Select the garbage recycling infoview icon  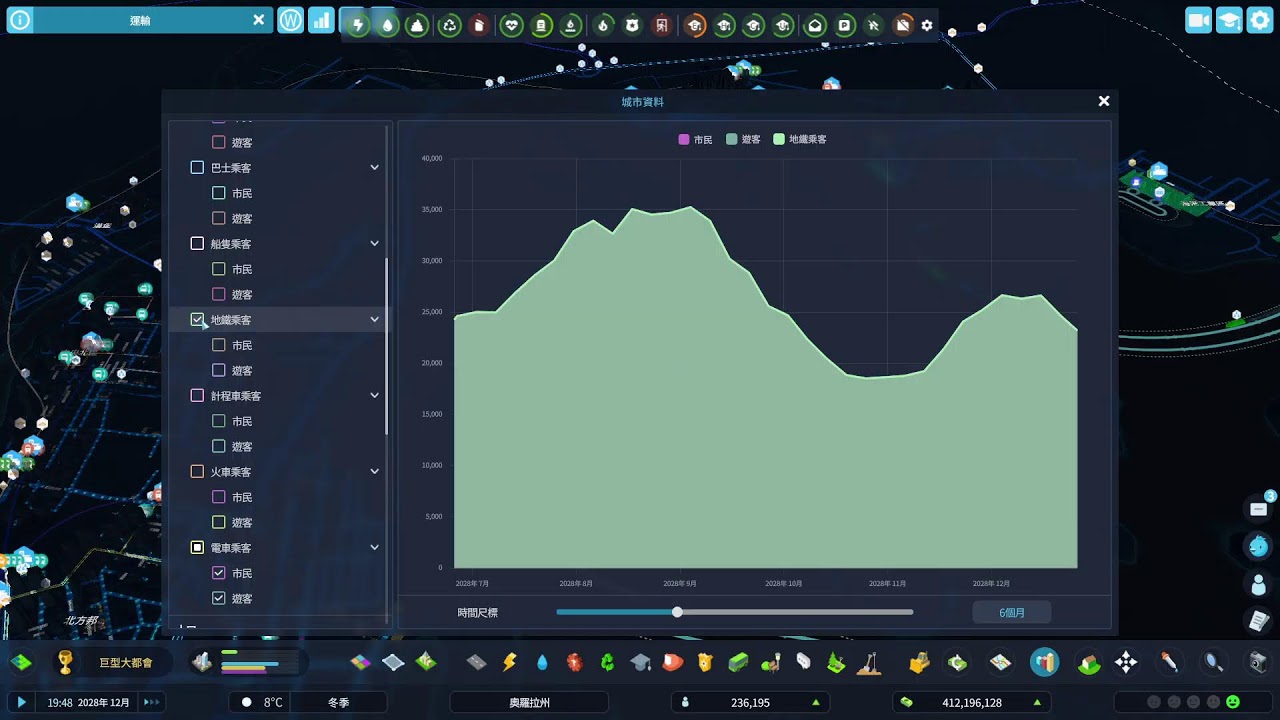coord(450,25)
